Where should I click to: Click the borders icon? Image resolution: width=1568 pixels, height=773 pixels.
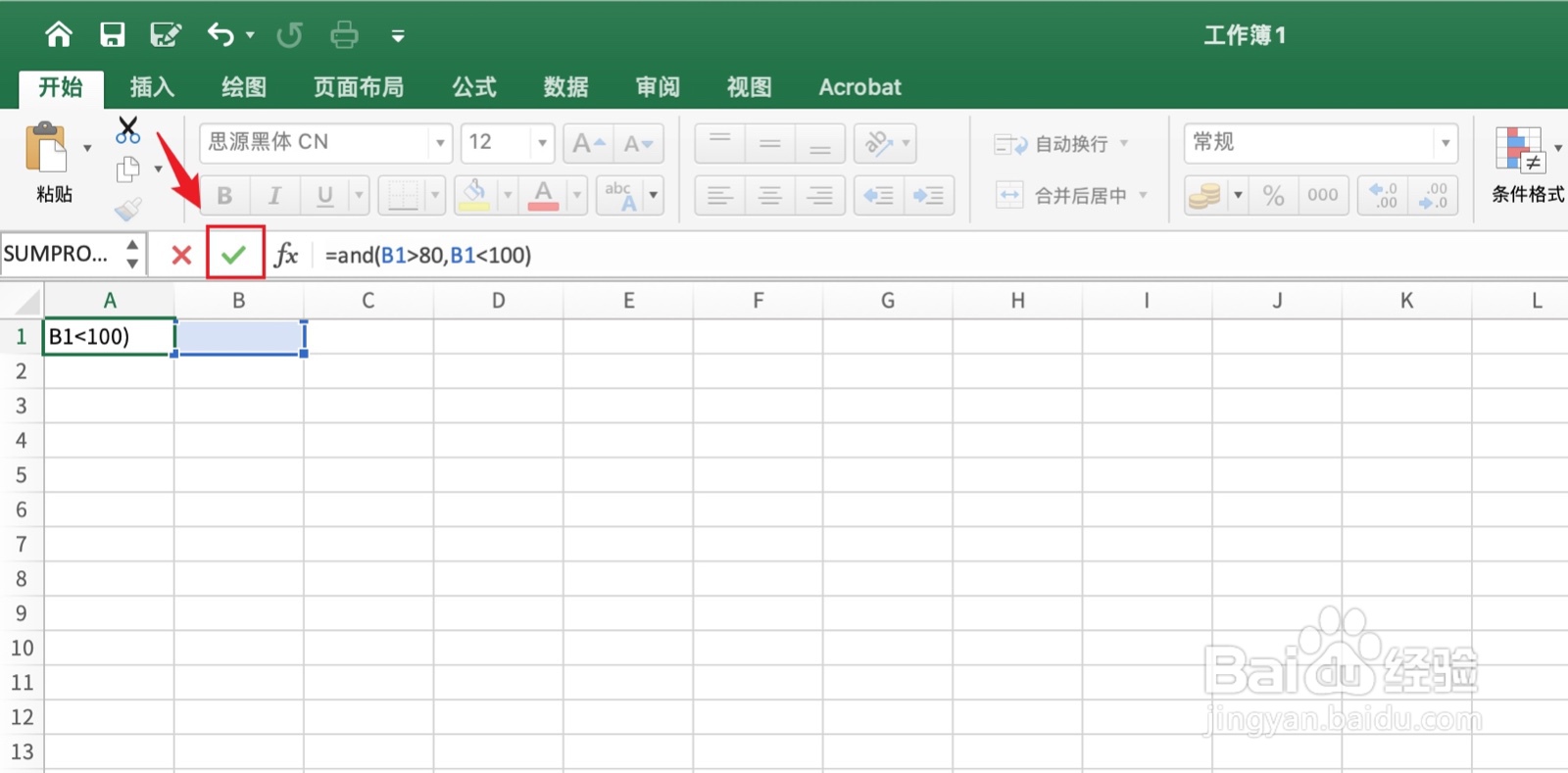[402, 195]
